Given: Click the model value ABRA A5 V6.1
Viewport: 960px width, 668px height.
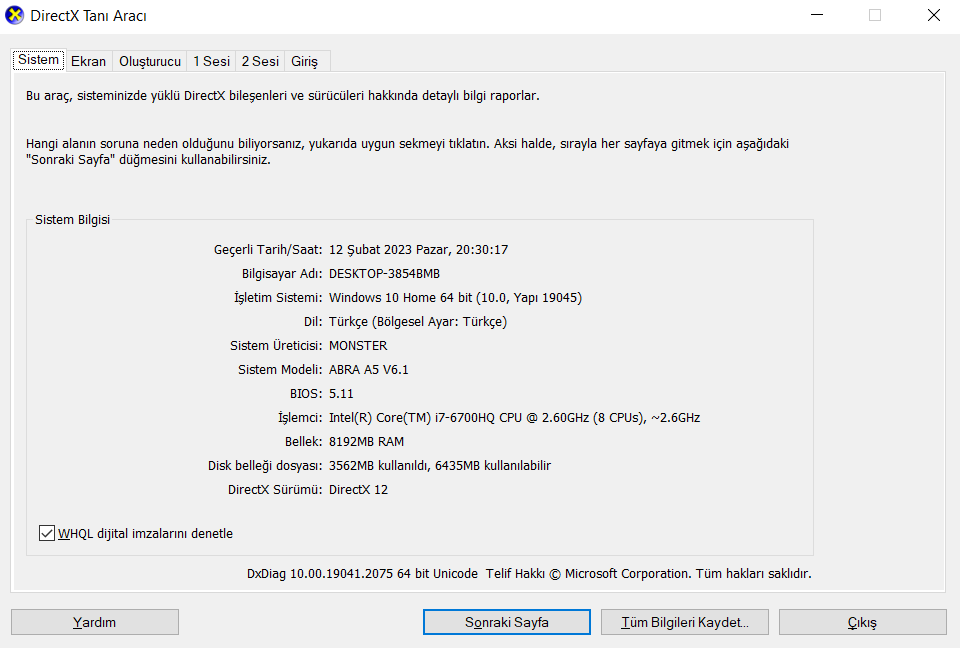Looking at the screenshot, I should pos(369,370).
